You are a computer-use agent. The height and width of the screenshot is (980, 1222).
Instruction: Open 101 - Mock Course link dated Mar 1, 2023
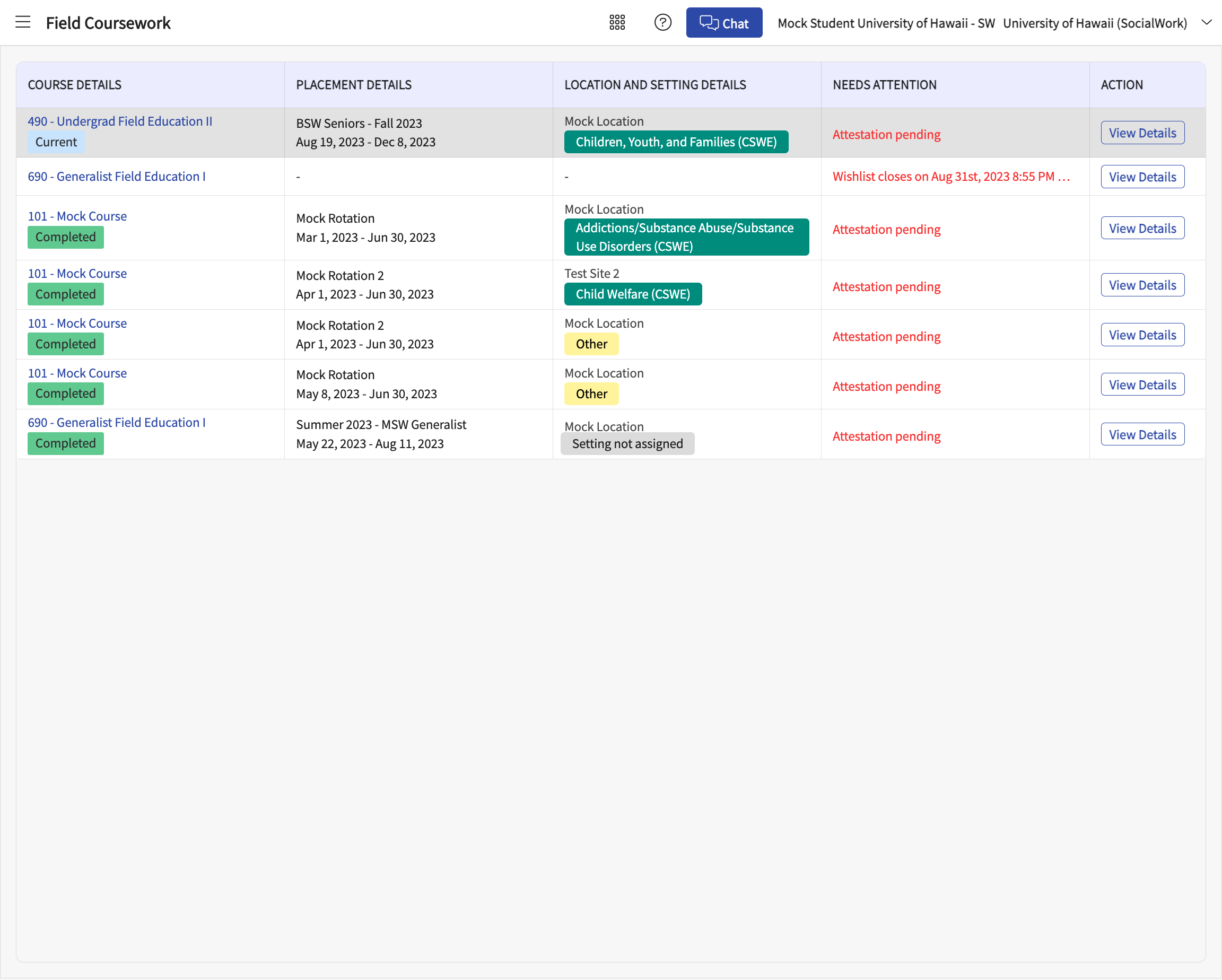pos(77,216)
